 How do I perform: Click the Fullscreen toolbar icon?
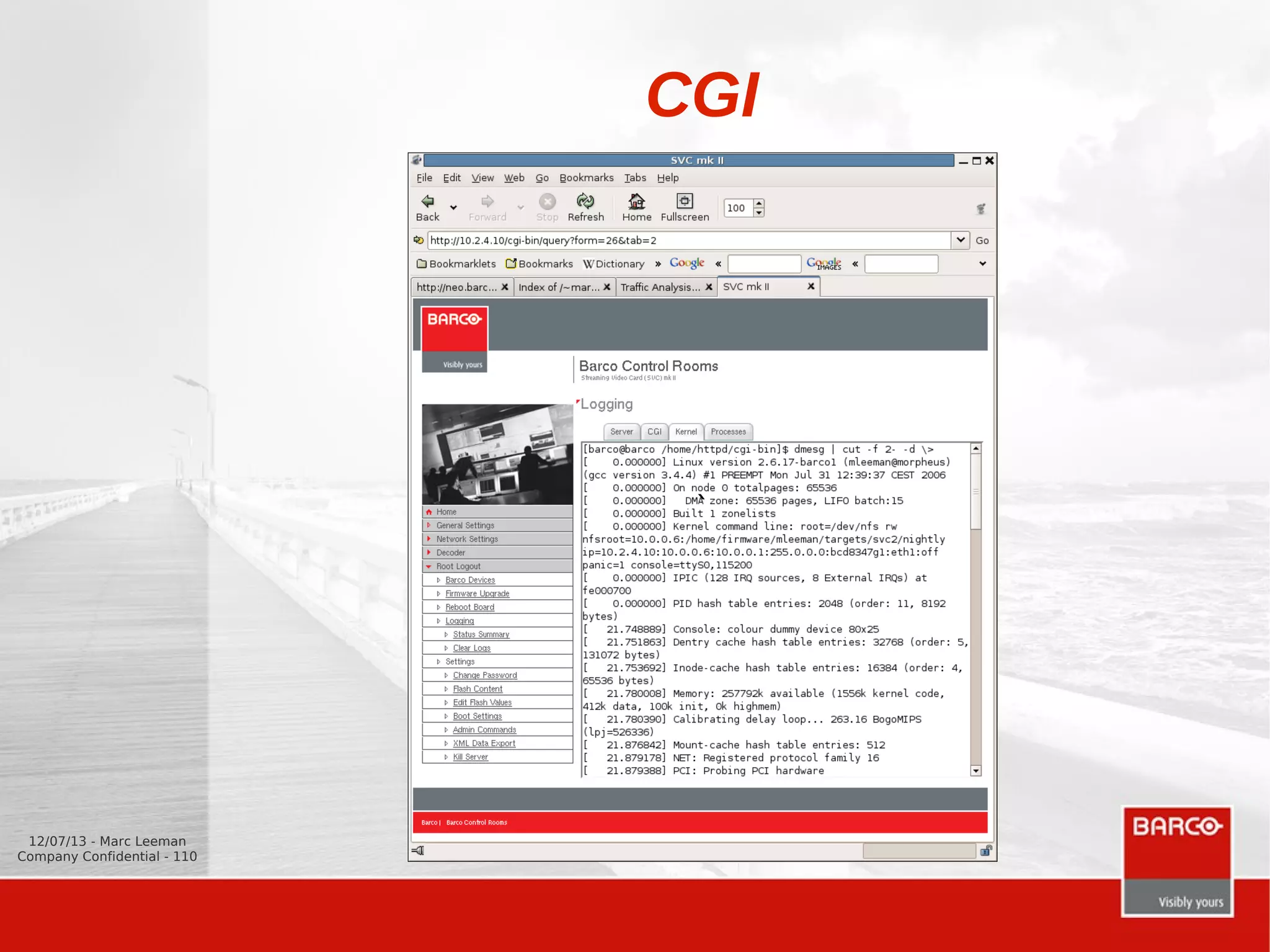685,201
